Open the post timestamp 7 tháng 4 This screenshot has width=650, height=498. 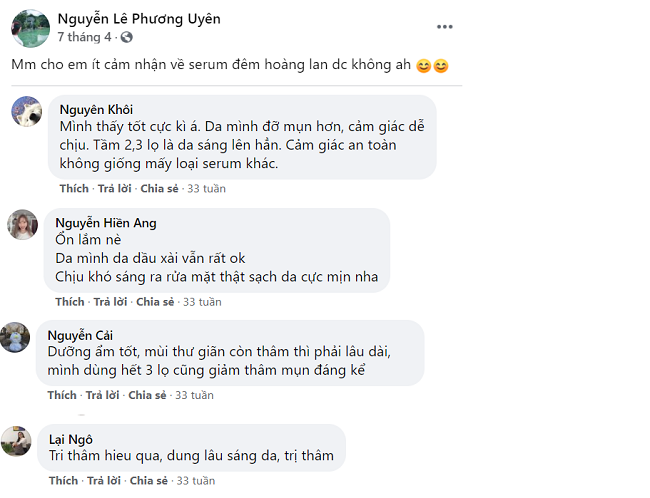coord(84,37)
